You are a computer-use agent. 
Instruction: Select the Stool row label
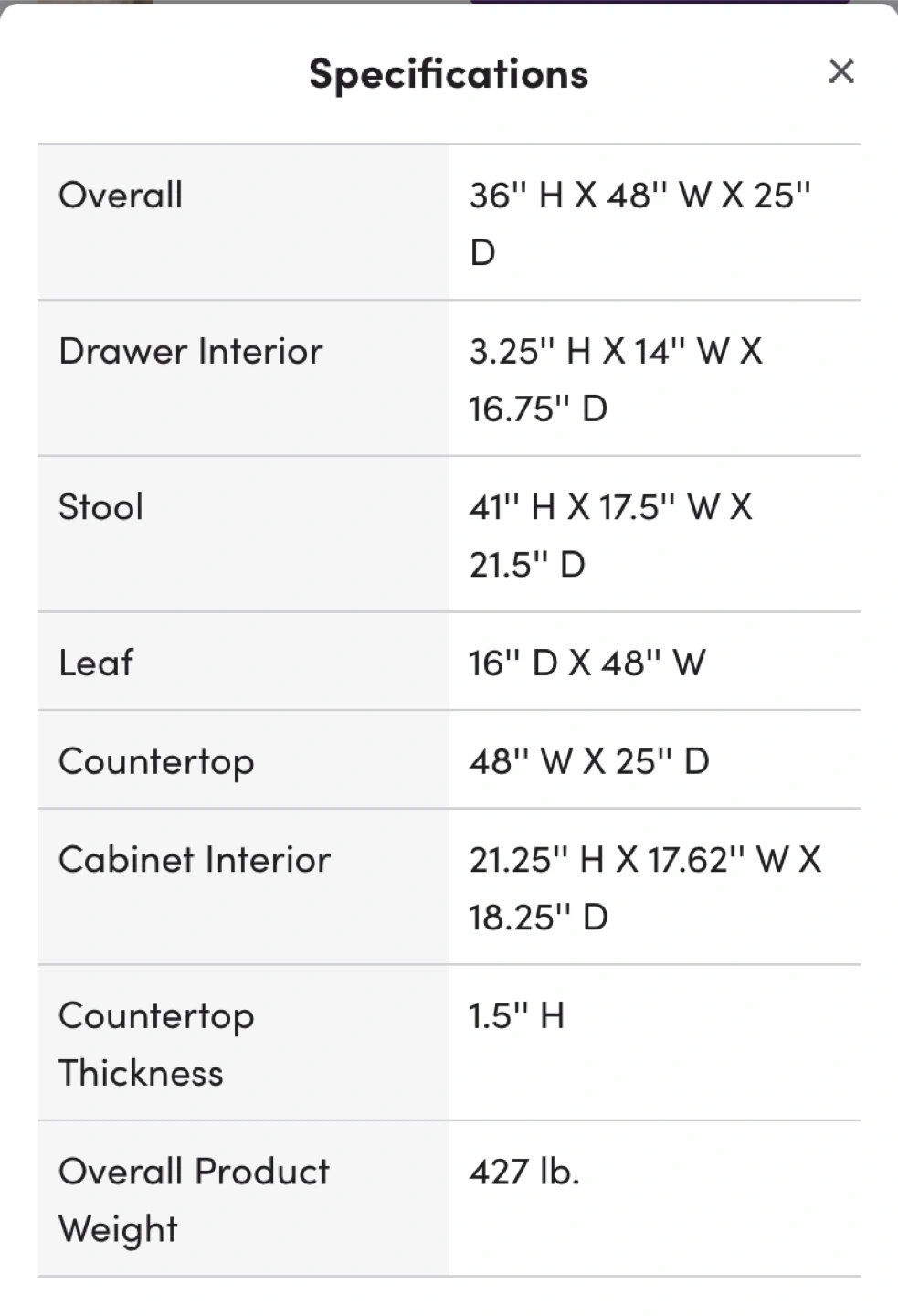(x=100, y=507)
